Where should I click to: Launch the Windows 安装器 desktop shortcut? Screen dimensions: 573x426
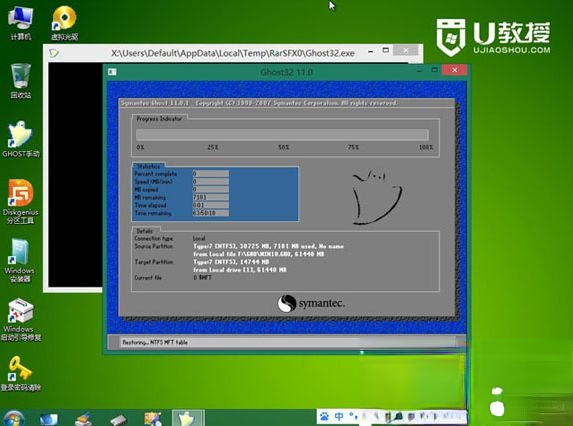pos(20,261)
